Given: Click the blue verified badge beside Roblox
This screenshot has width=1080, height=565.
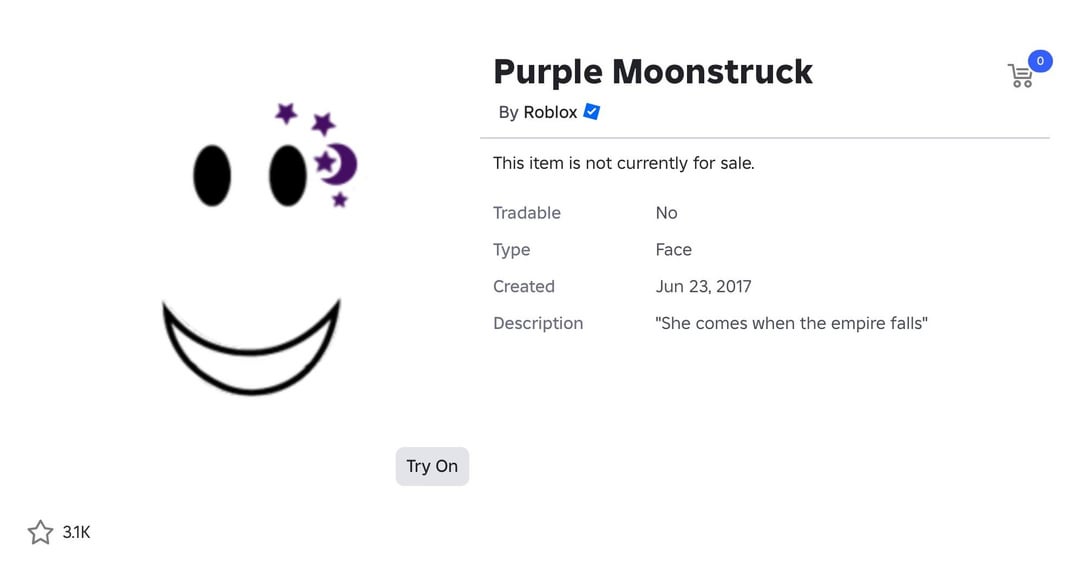Looking at the screenshot, I should (x=592, y=112).
